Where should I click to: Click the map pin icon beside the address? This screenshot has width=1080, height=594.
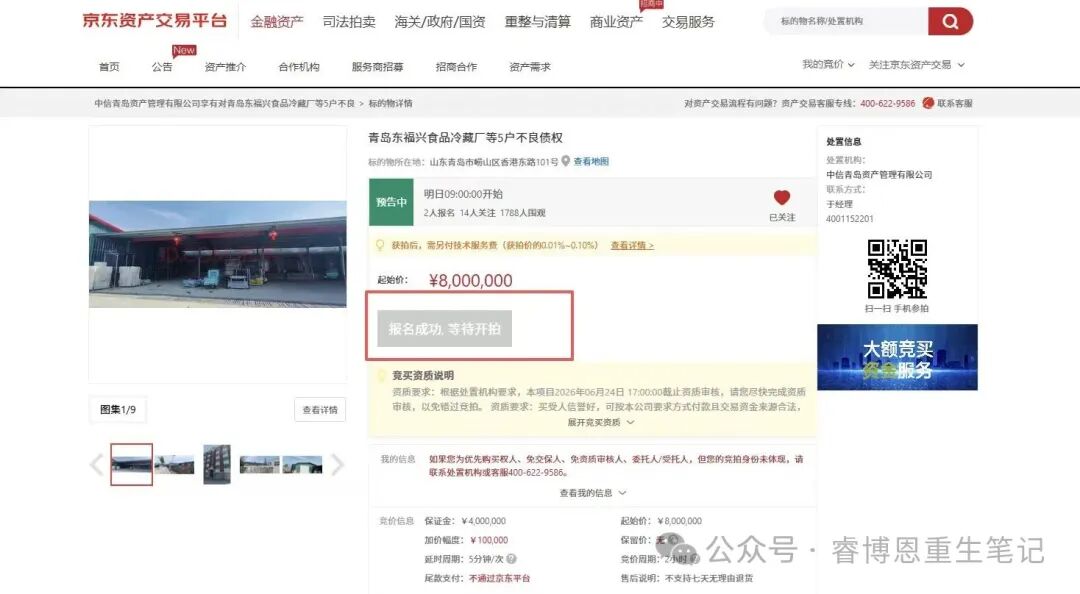(565, 161)
